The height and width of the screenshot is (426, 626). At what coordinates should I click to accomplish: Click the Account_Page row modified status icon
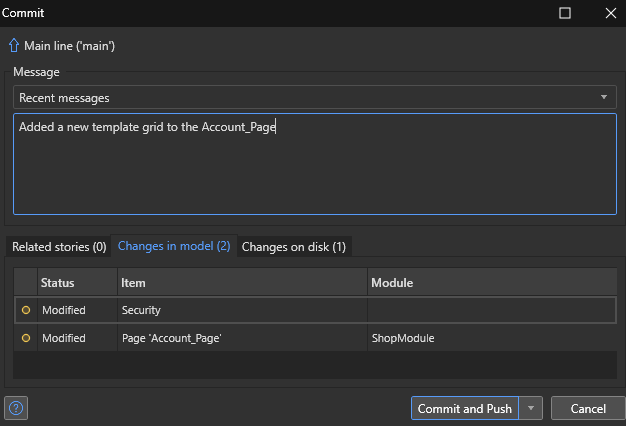(x=26, y=339)
